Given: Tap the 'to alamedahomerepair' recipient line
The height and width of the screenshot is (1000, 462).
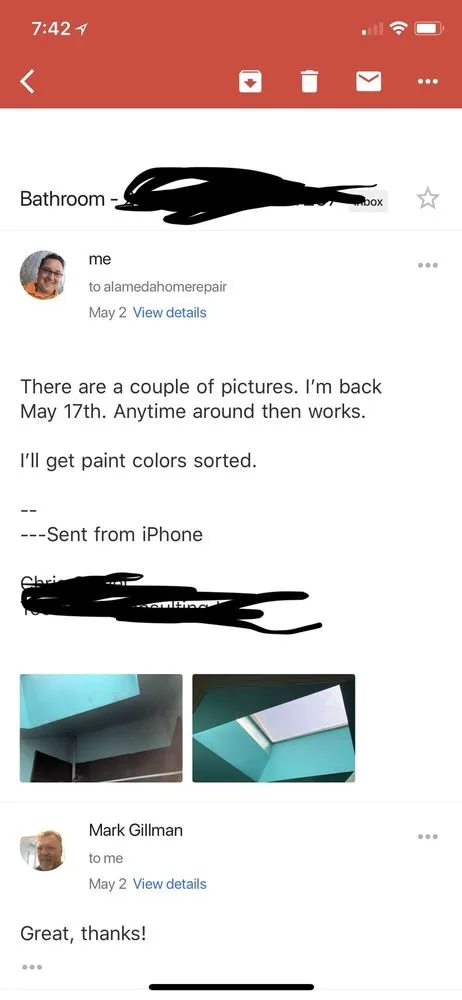Looking at the screenshot, I should 158,287.
